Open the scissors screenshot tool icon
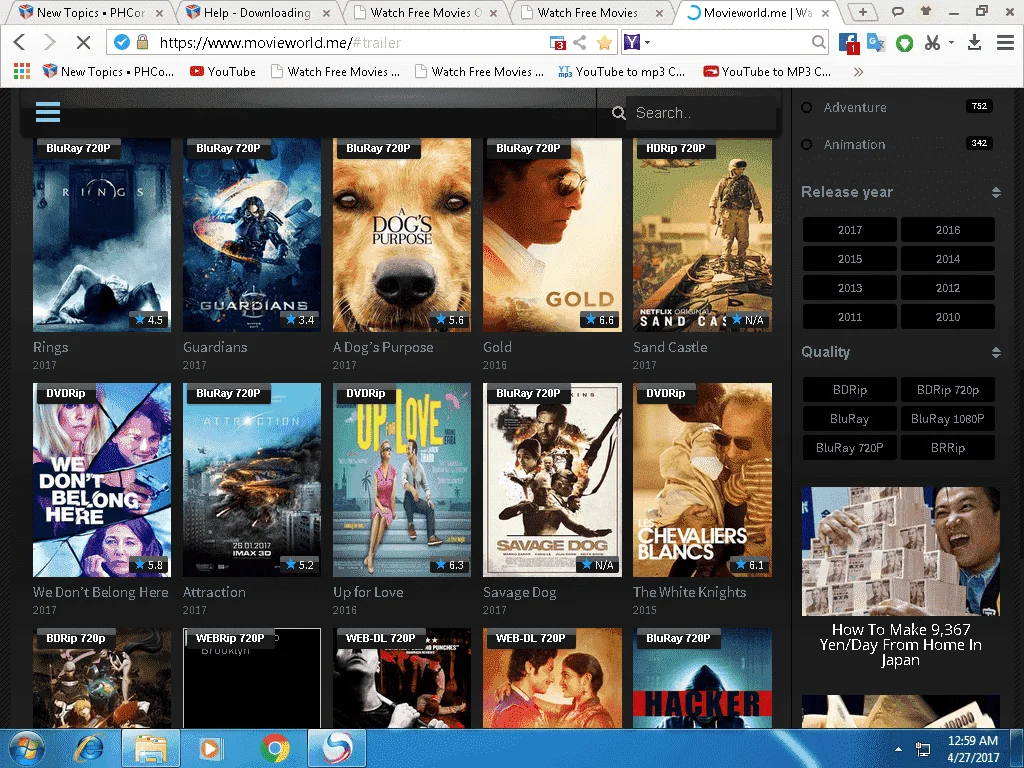1024x768 pixels. [x=932, y=43]
